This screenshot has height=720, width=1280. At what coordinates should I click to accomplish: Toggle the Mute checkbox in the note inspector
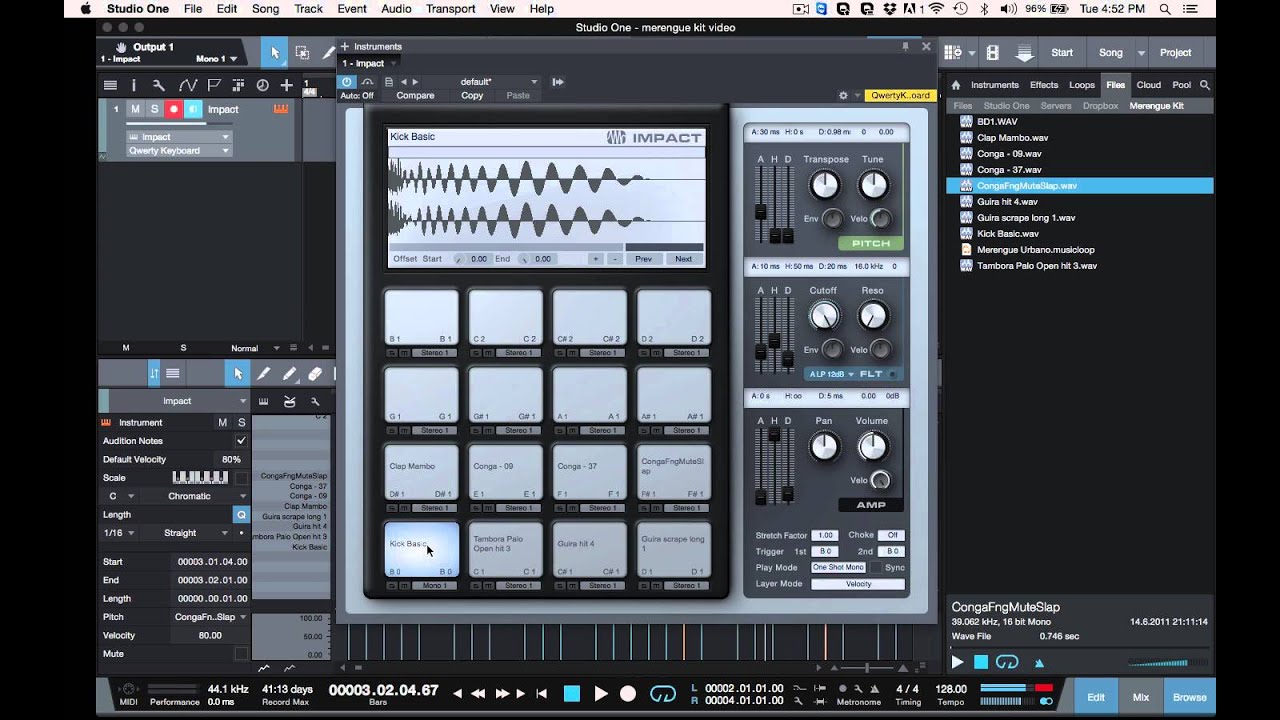click(x=241, y=653)
